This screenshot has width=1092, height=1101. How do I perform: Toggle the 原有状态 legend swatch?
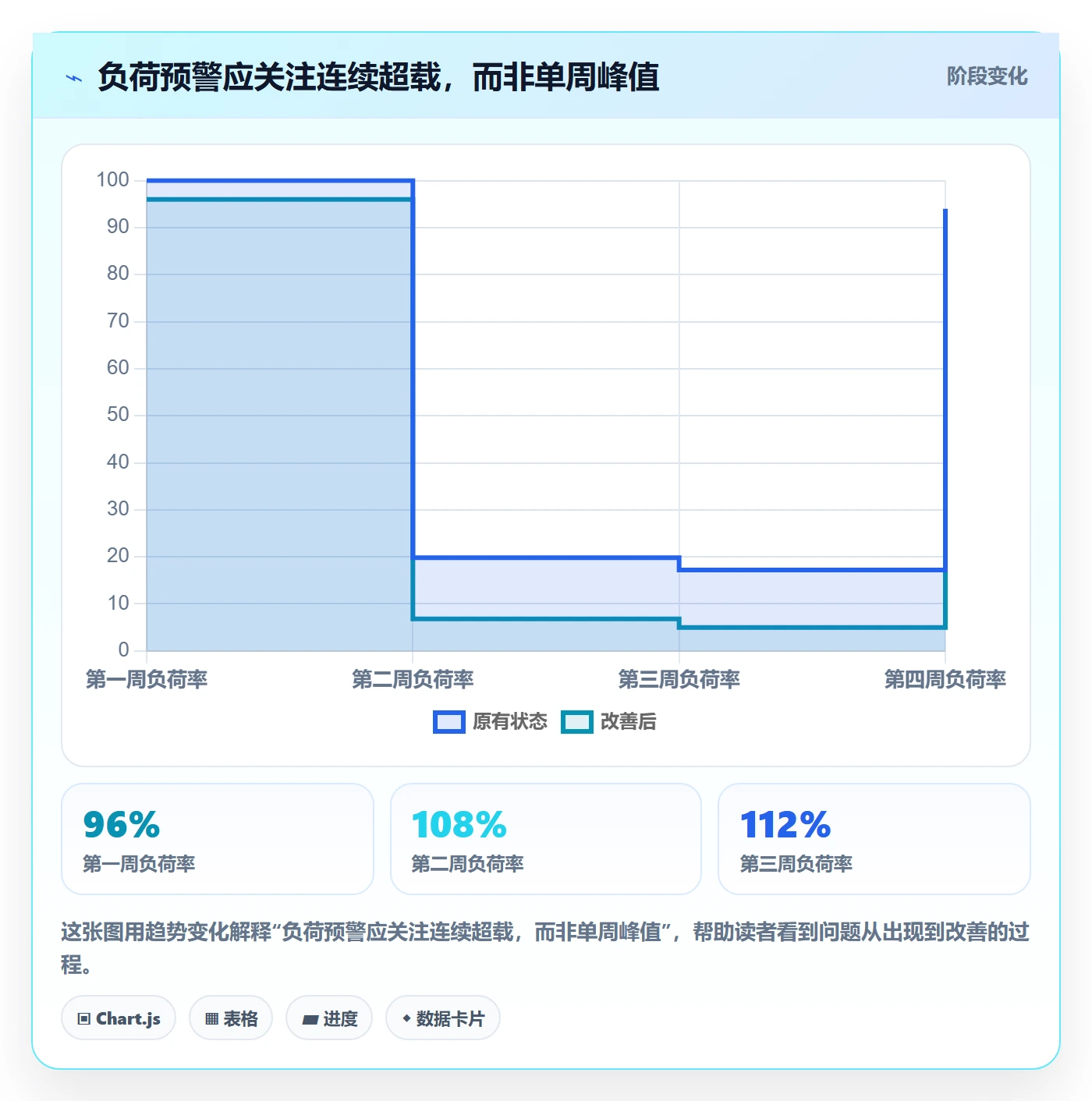coord(448,722)
